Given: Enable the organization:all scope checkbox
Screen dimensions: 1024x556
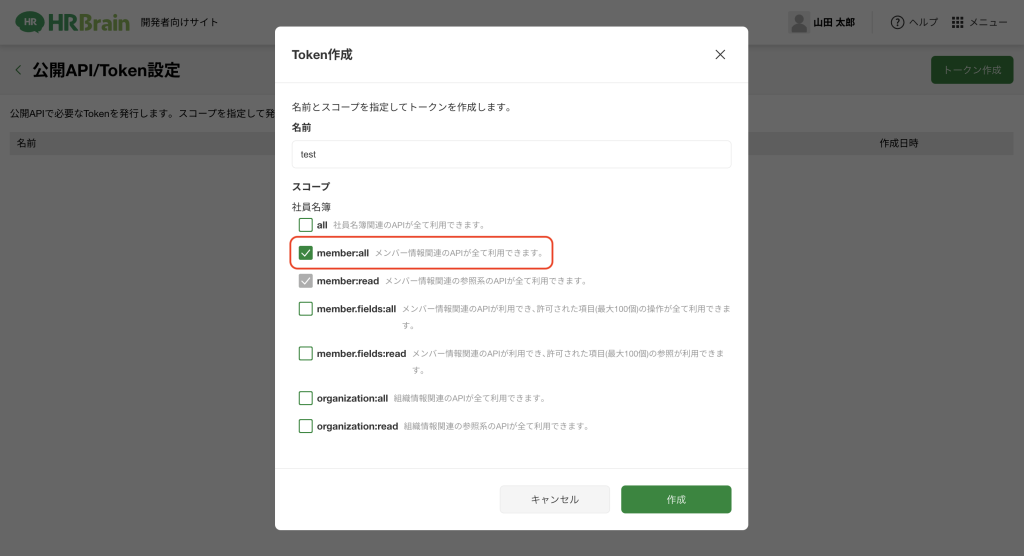Looking at the screenshot, I should click(306, 398).
